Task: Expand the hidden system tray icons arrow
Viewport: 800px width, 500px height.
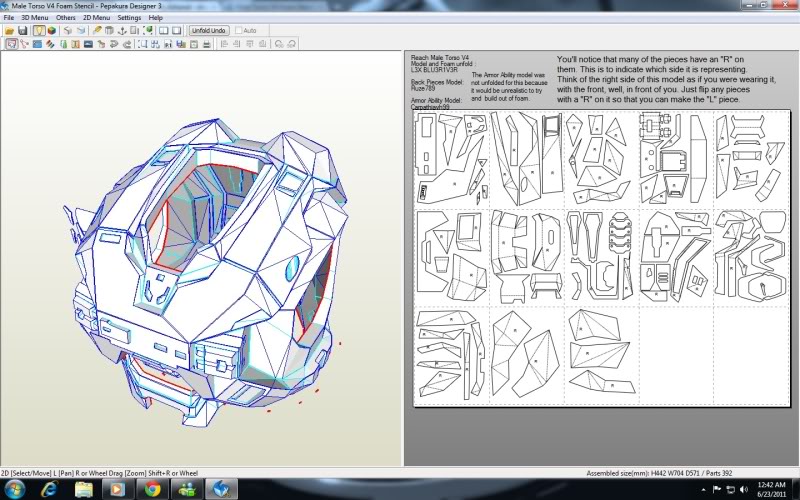Action: (x=704, y=490)
